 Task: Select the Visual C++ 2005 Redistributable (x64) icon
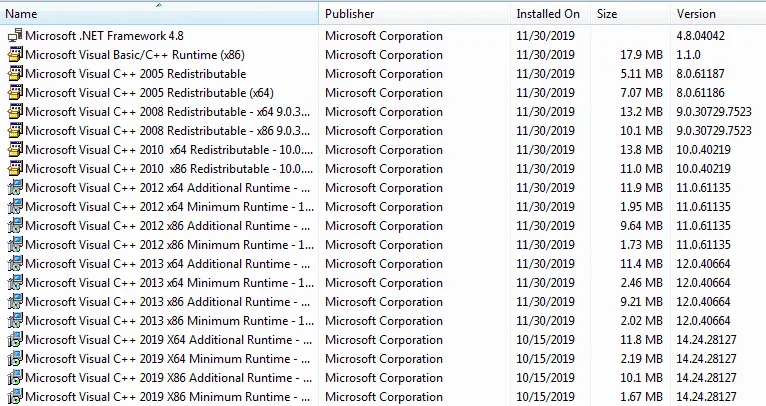click(15, 93)
